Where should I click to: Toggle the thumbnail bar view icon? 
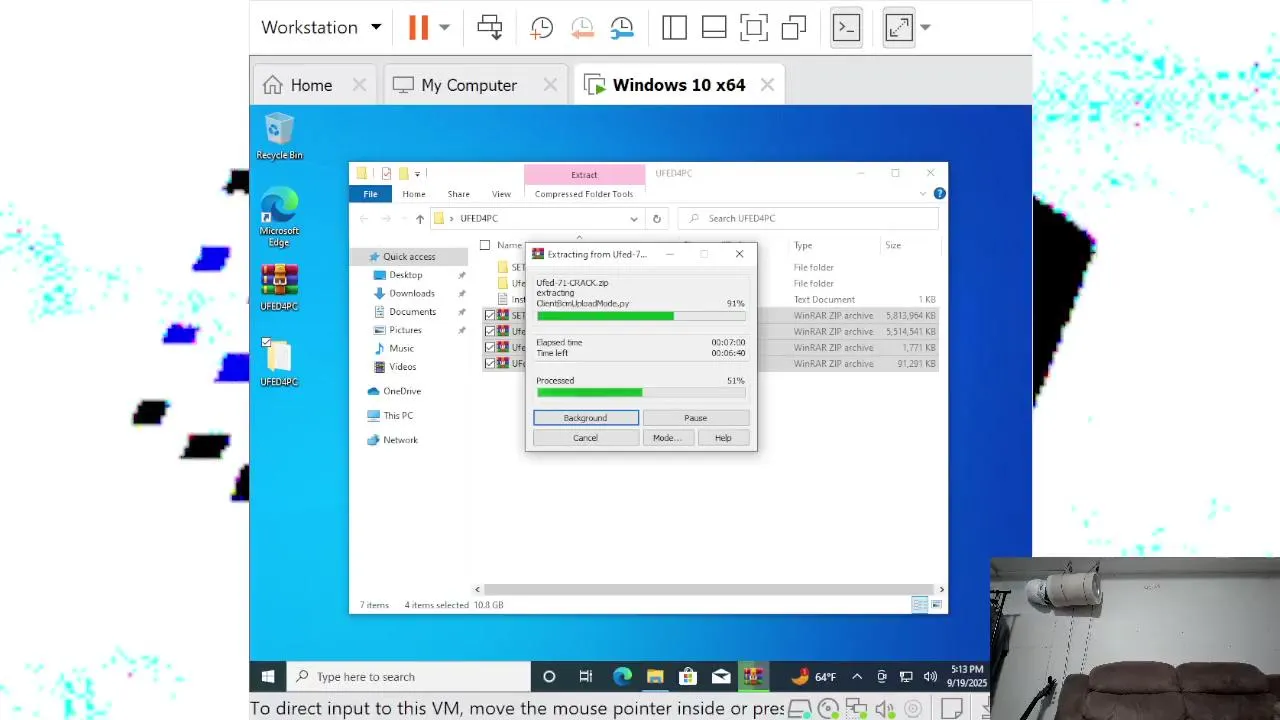(714, 28)
